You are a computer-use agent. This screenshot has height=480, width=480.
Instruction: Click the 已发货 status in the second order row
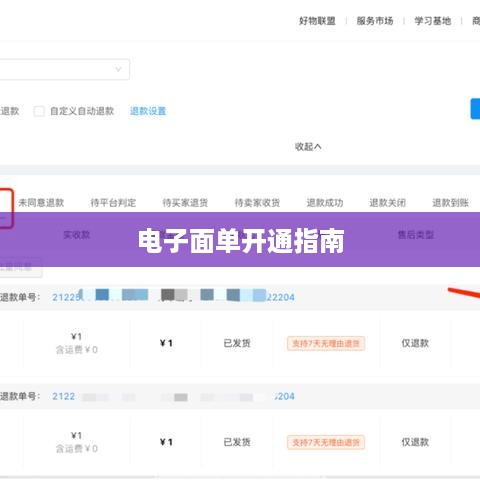click(x=237, y=442)
